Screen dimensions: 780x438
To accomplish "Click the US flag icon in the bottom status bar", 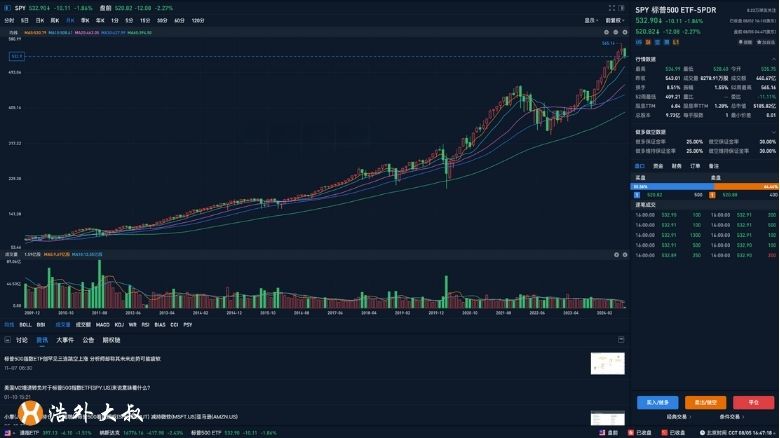I will tap(7, 433).
